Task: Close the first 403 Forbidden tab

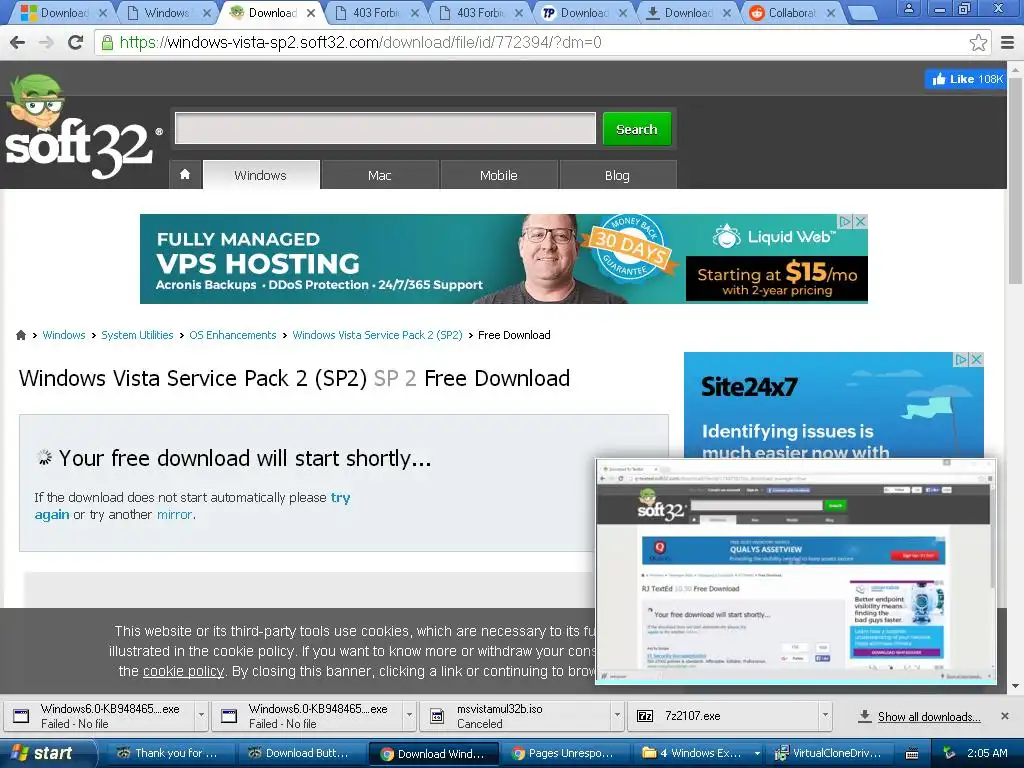Action: click(415, 12)
